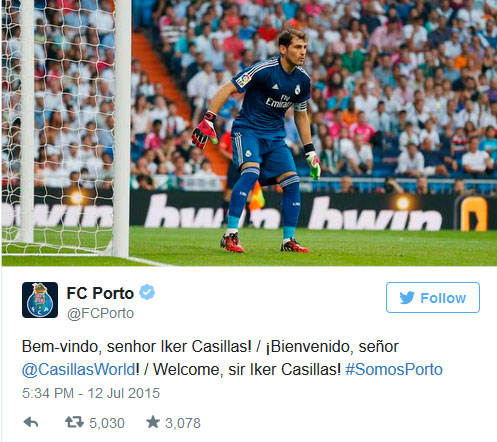The image size is (497, 442).
Task: Follow the FC Porto account
Action: click(433, 298)
